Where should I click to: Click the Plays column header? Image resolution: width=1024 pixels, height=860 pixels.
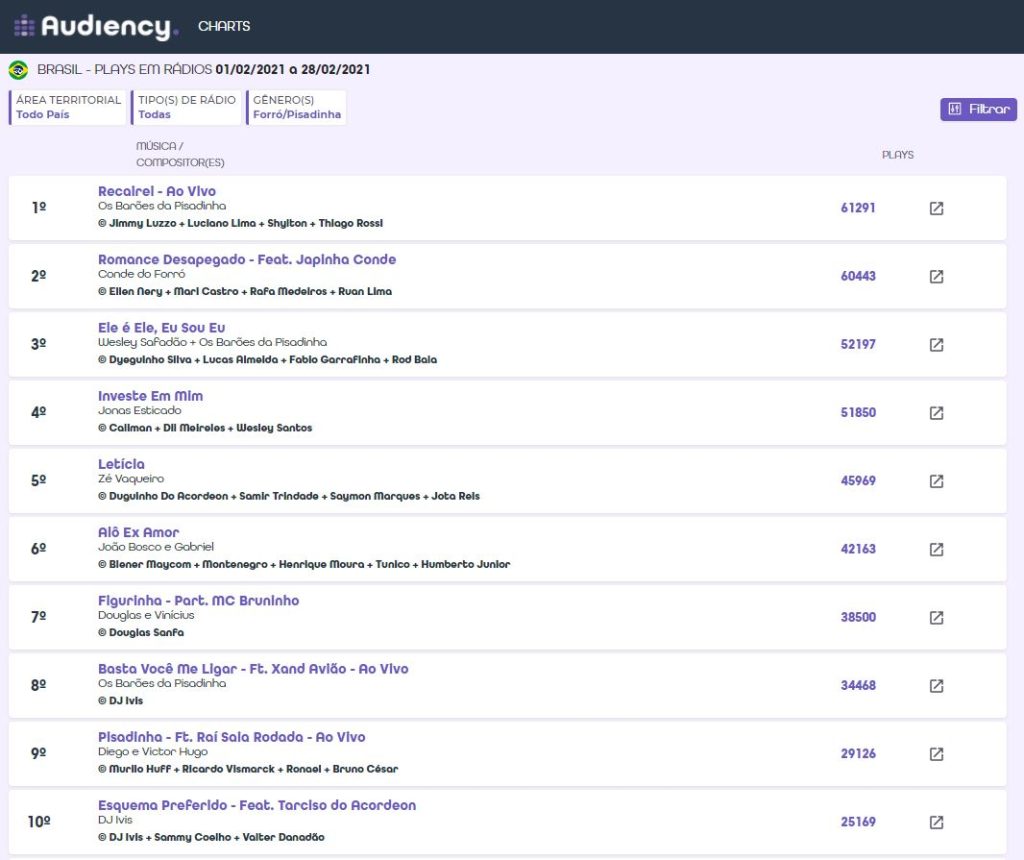[897, 155]
